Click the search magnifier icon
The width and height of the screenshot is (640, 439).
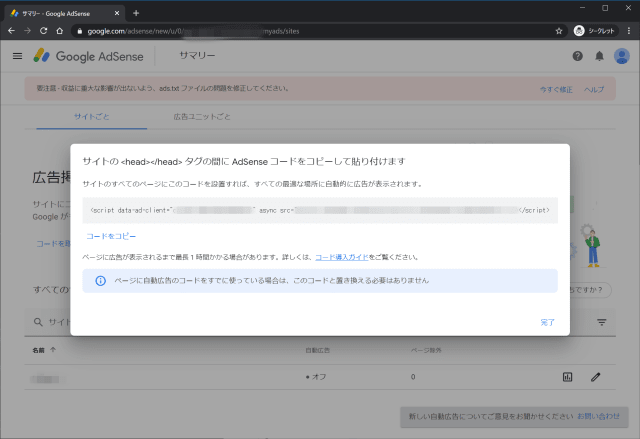click(x=38, y=322)
